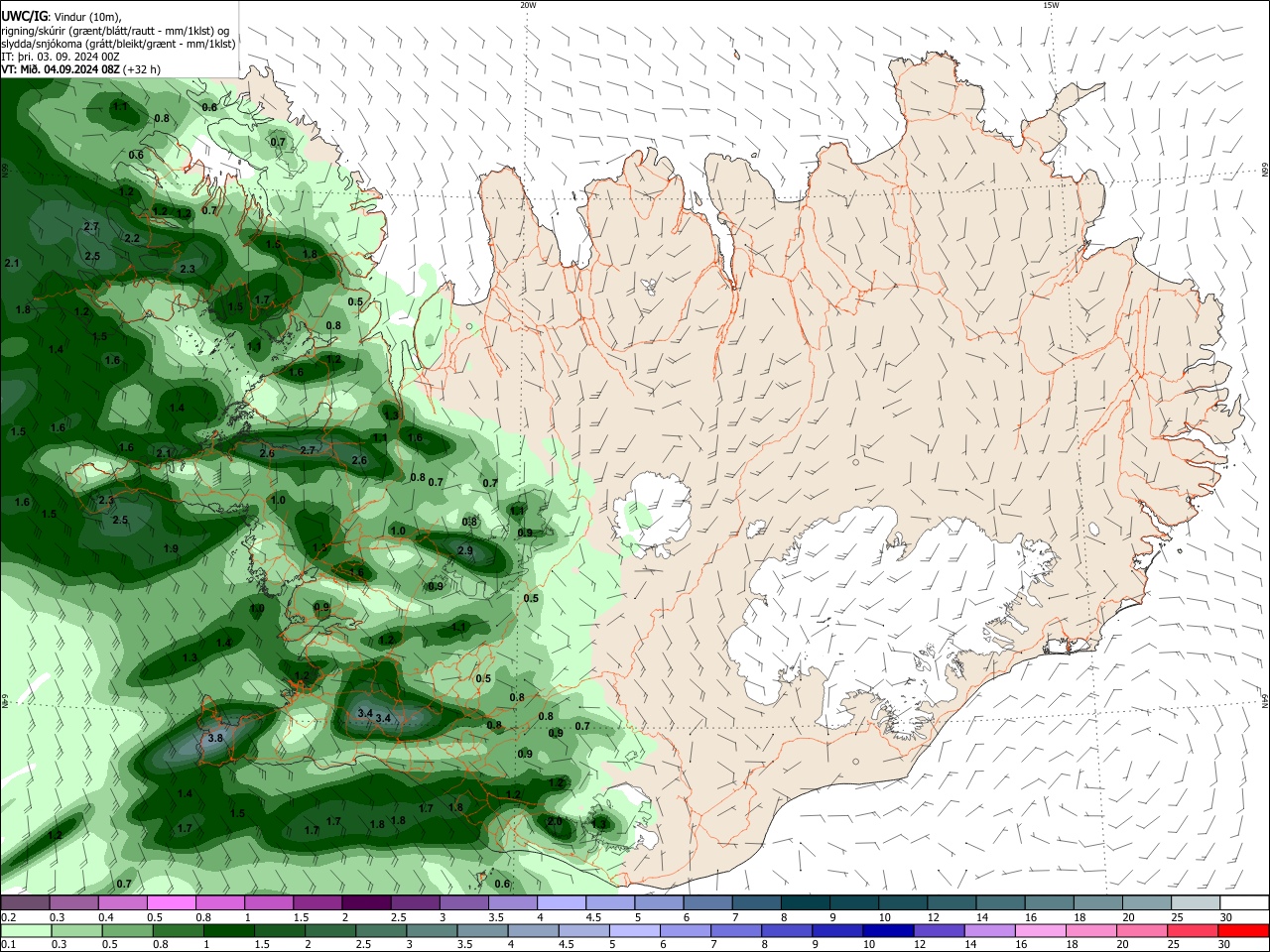Click the 3.8 precipitation value on the map
The image size is (1270, 952).
click(215, 738)
